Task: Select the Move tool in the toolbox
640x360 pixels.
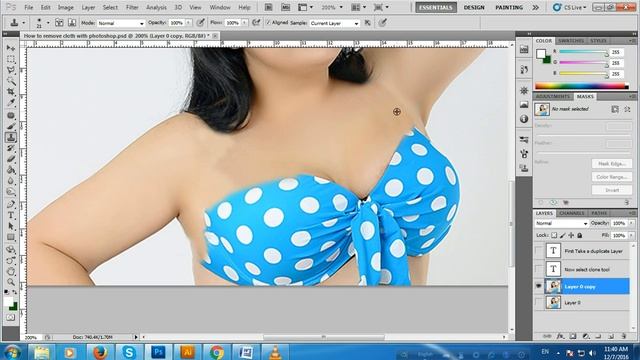Action: [x=11, y=49]
